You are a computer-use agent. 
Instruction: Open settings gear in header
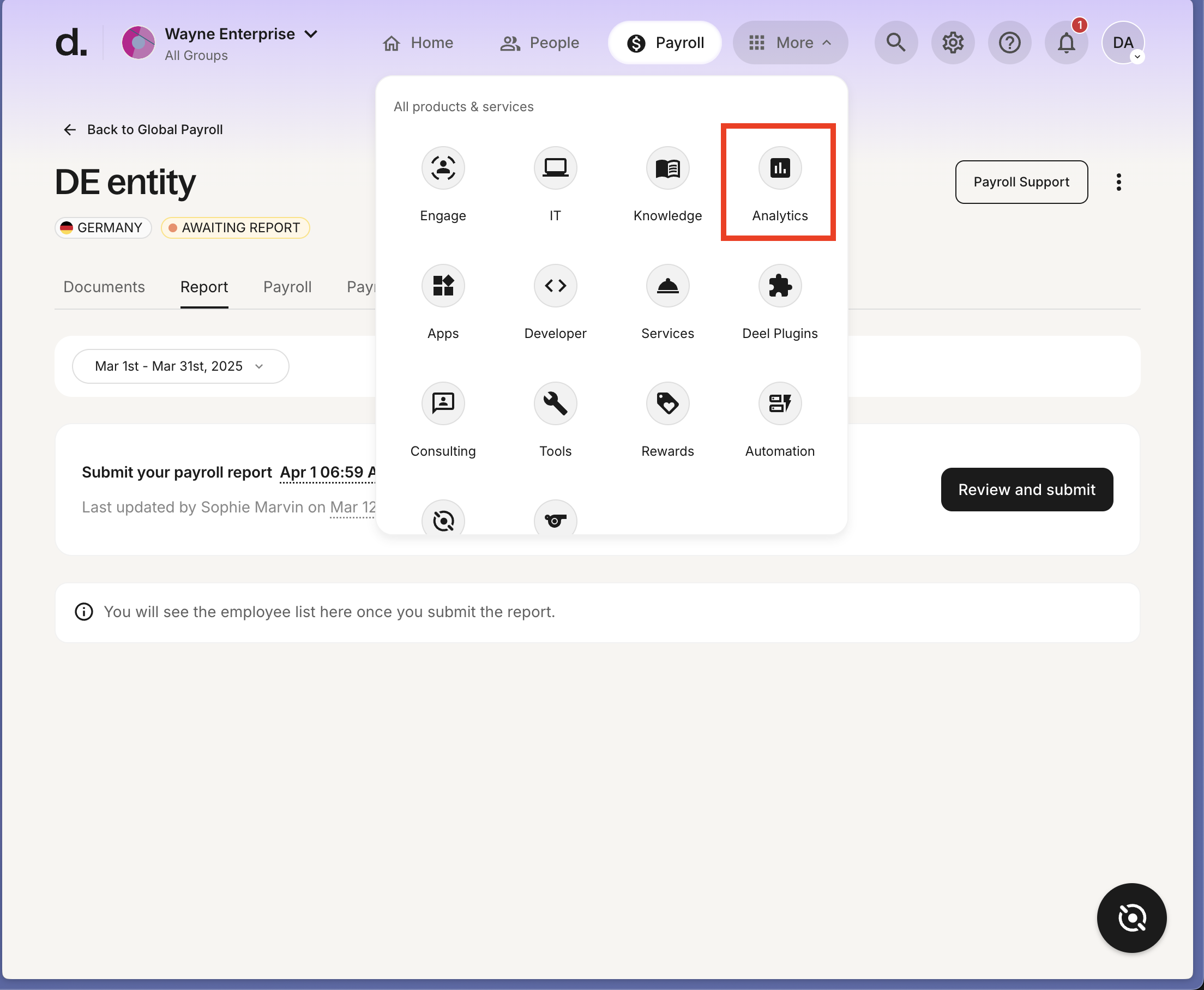coord(953,43)
